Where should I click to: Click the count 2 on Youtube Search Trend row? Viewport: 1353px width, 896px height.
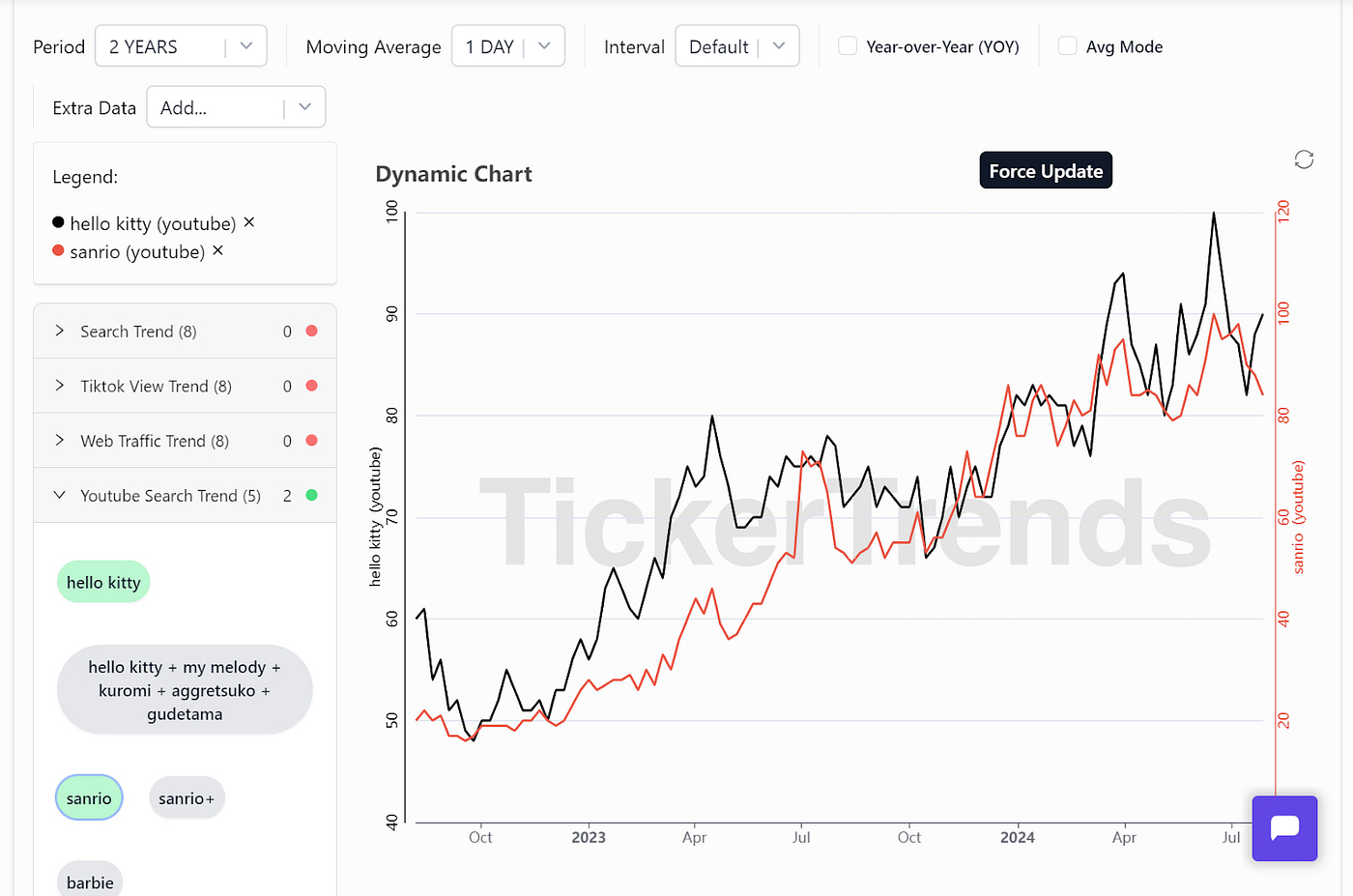[287, 495]
